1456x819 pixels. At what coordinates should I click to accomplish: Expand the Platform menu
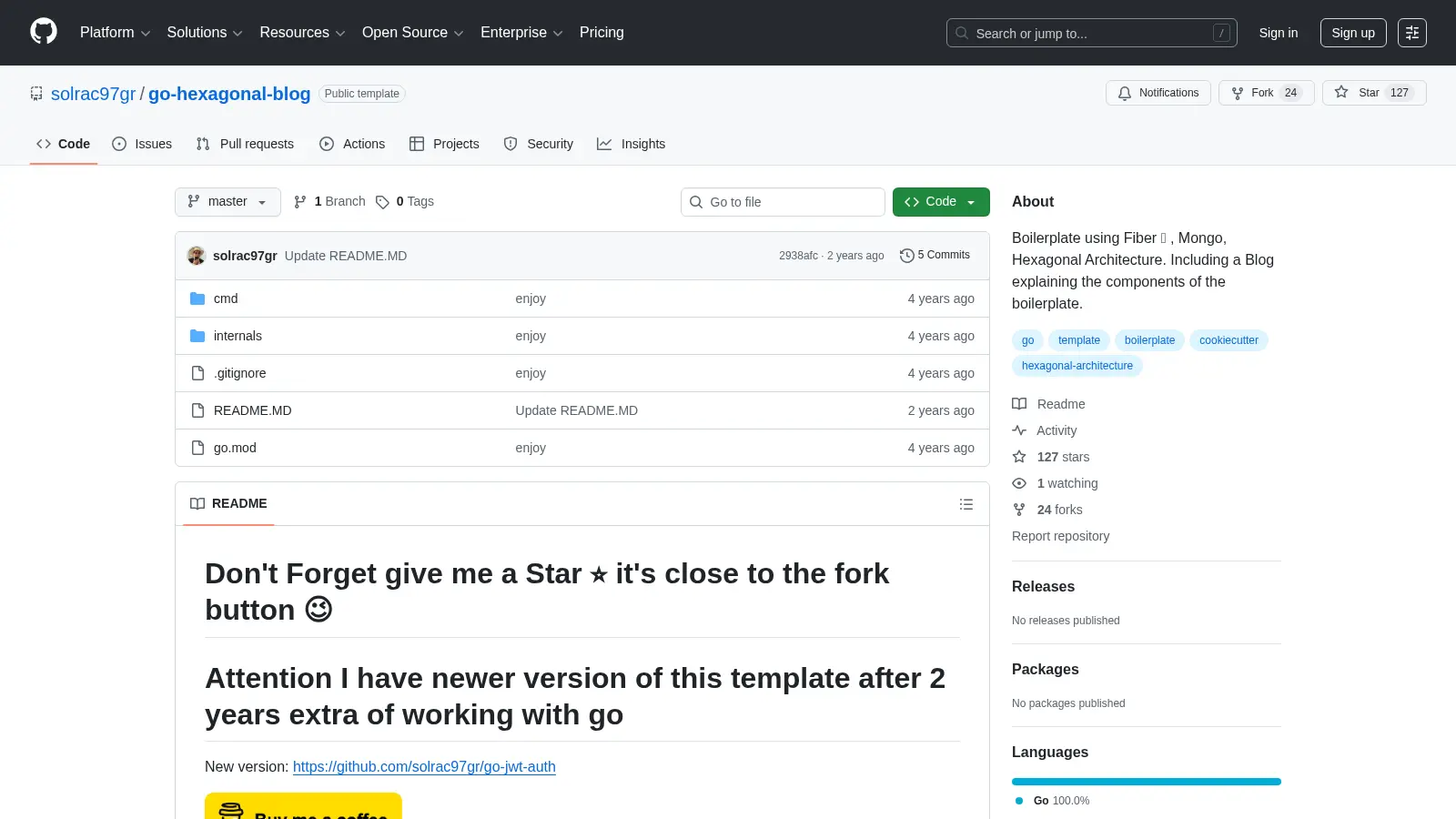click(115, 33)
